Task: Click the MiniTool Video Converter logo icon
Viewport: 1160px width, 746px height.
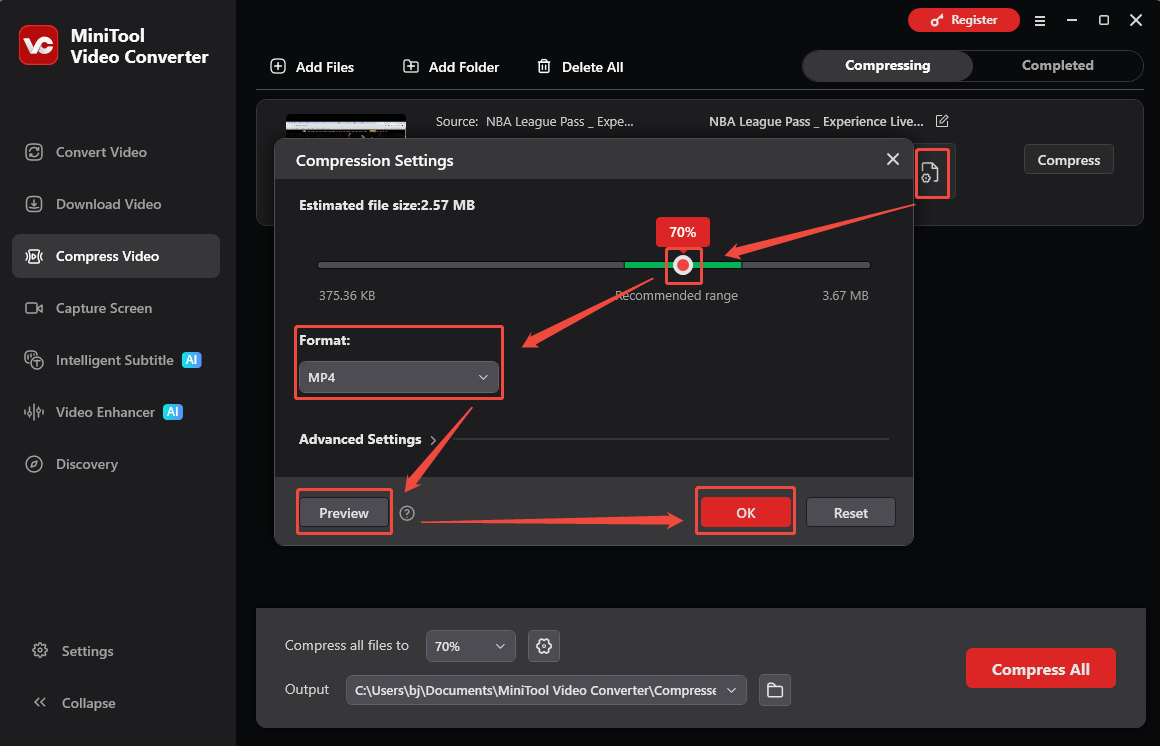Action: (38, 46)
